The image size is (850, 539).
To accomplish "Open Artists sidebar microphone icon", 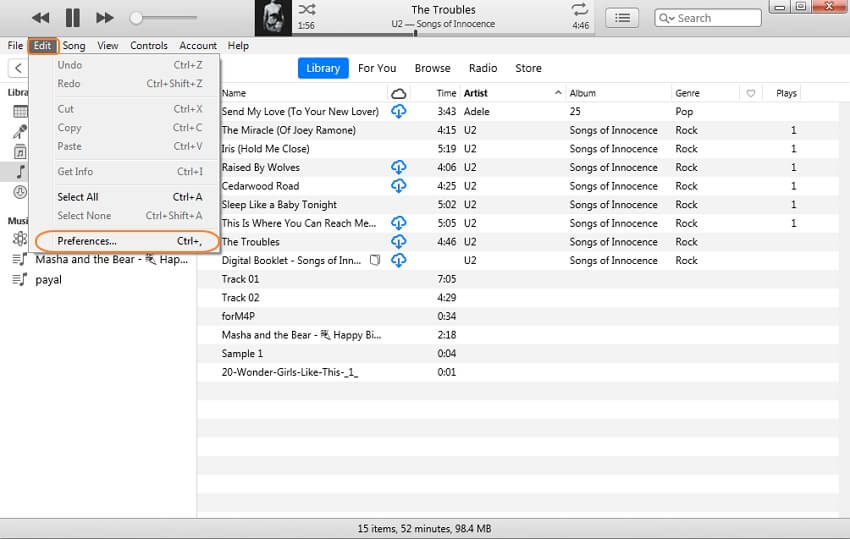I will [x=20, y=131].
